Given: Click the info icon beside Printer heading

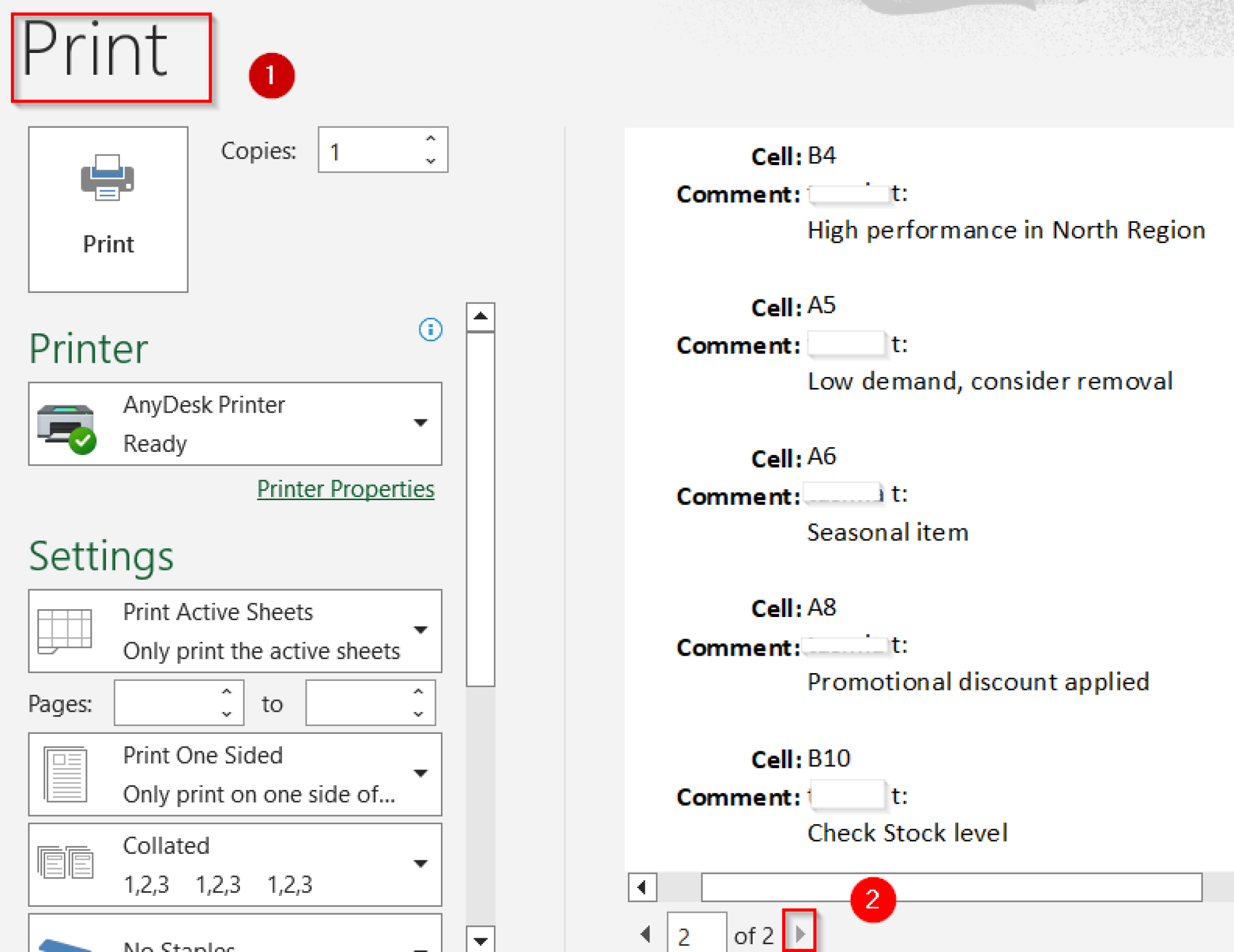Looking at the screenshot, I should (x=429, y=330).
